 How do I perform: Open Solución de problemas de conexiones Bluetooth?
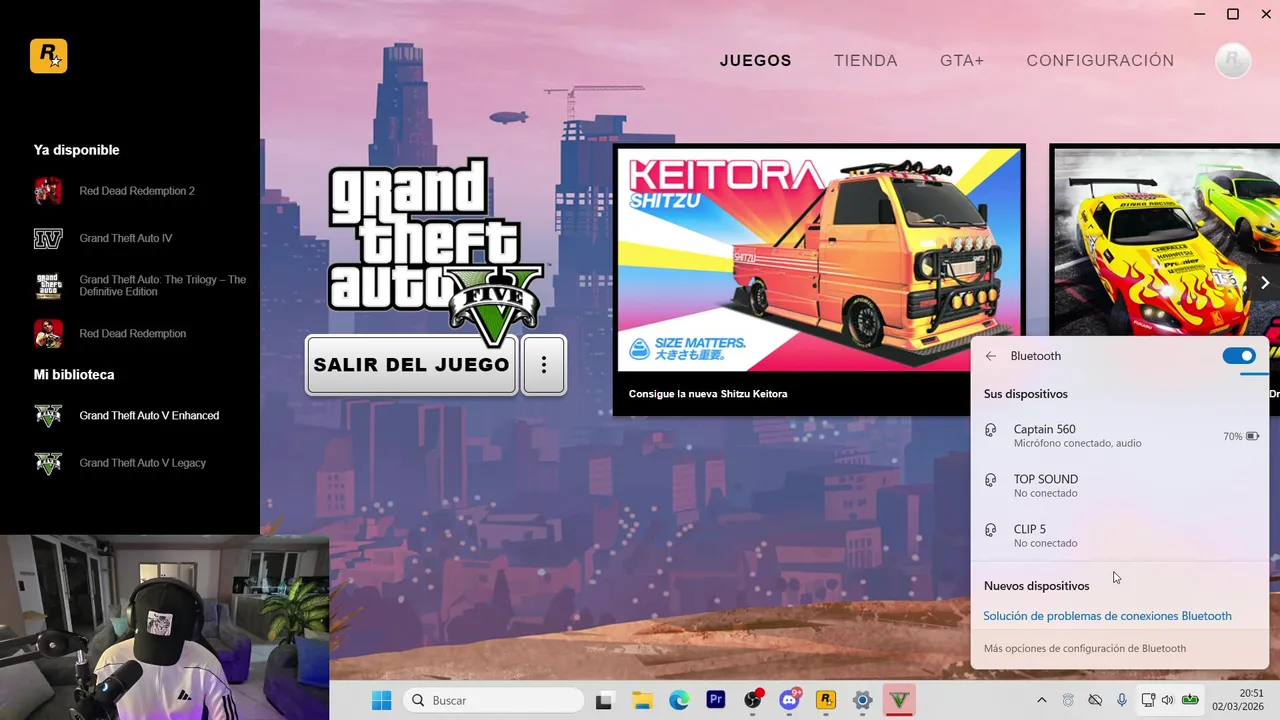pos(1107,616)
